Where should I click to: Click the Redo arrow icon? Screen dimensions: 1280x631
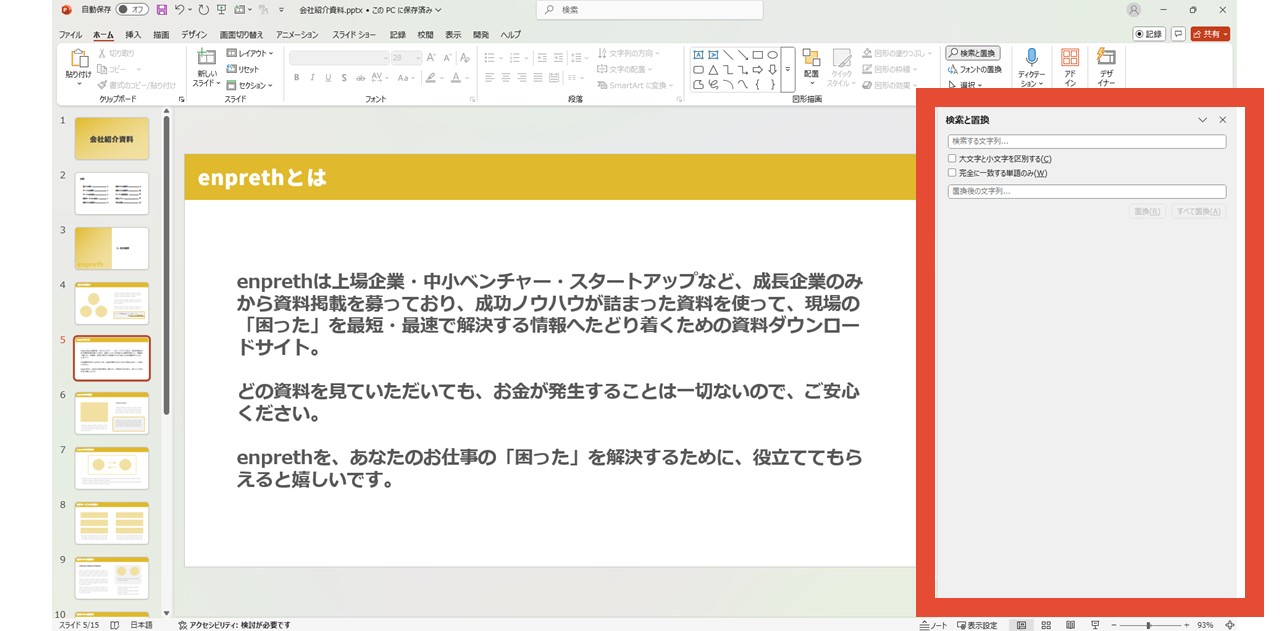tap(204, 10)
